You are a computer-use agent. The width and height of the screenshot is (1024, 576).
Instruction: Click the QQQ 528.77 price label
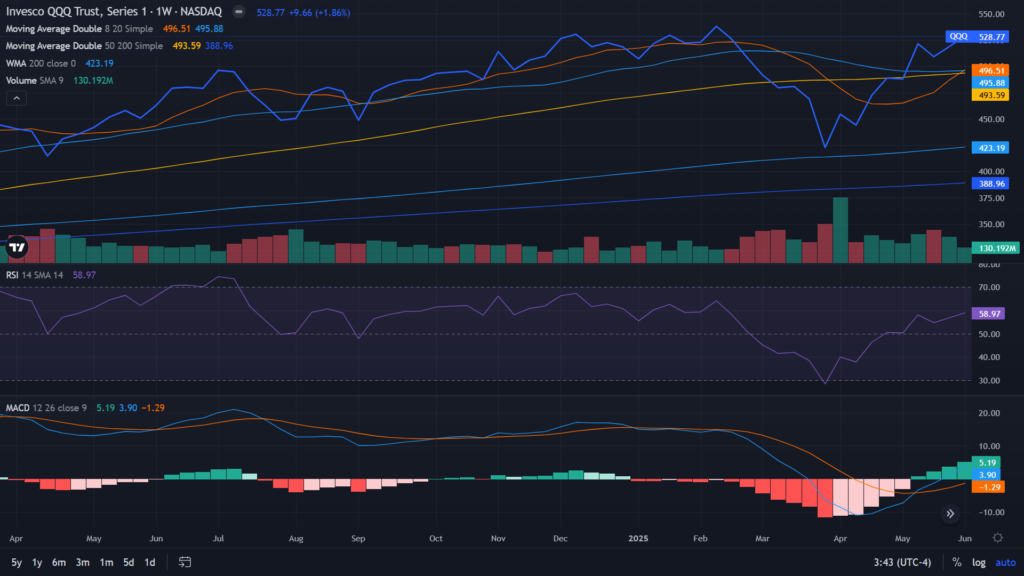pos(977,37)
